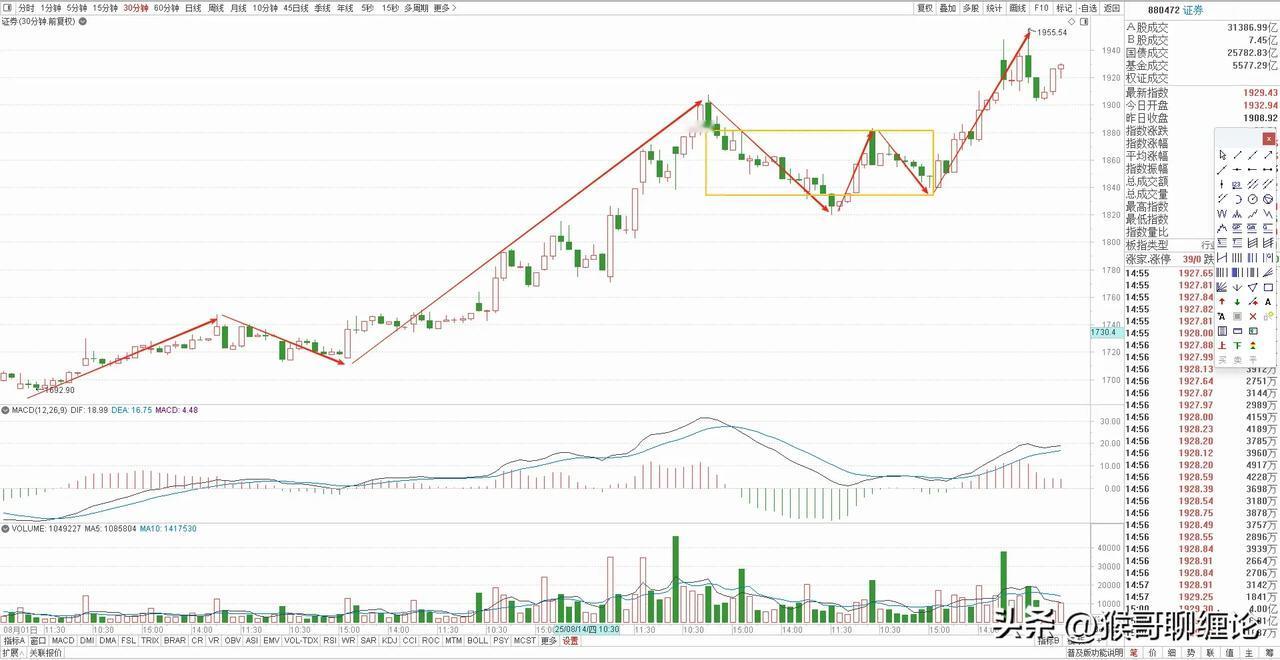Screen dimensions: 1280x660
Task: Select the DMI indicator tab
Action: (x=87, y=640)
